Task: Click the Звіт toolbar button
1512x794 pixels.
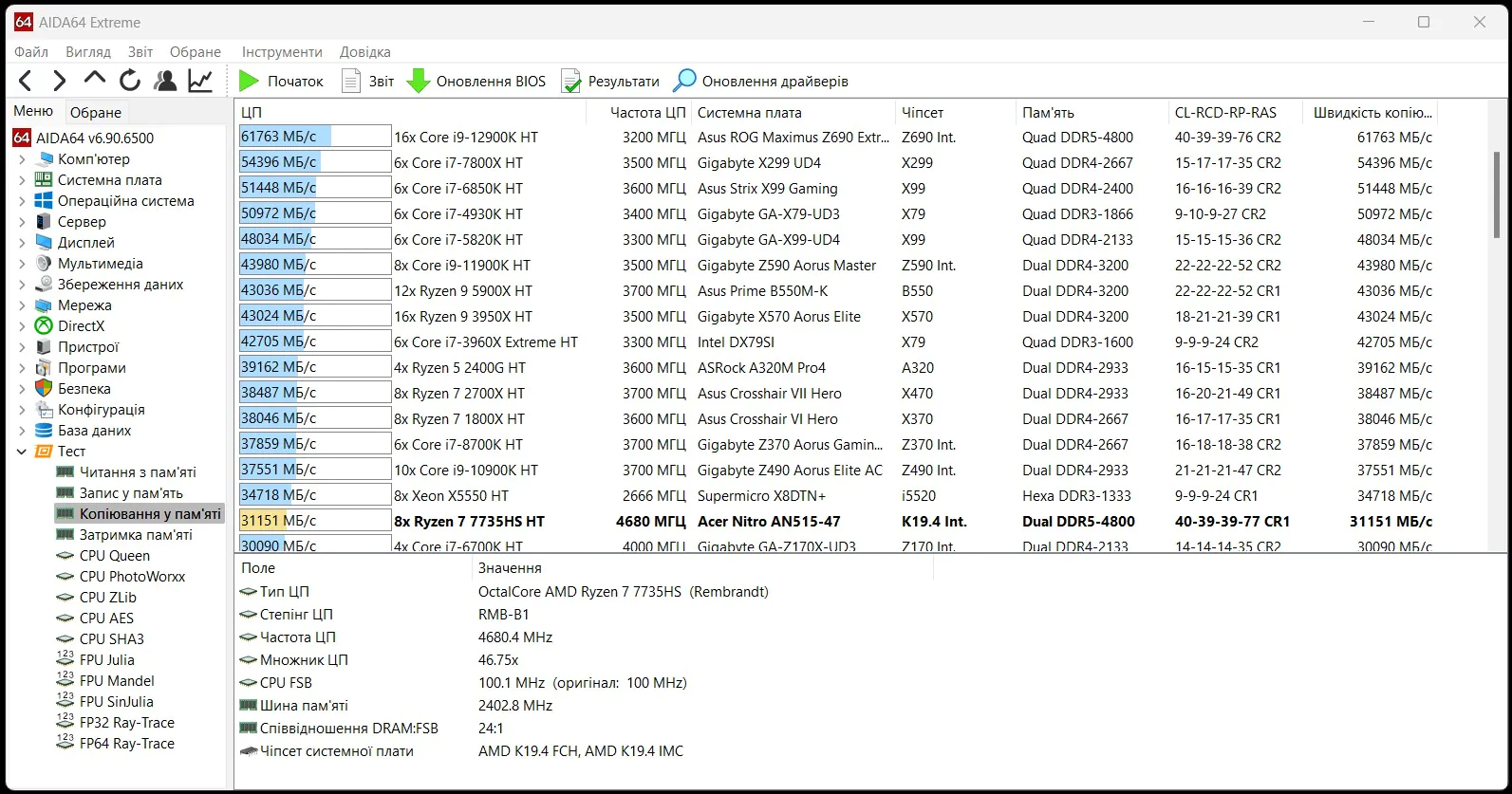Action: 367,82
